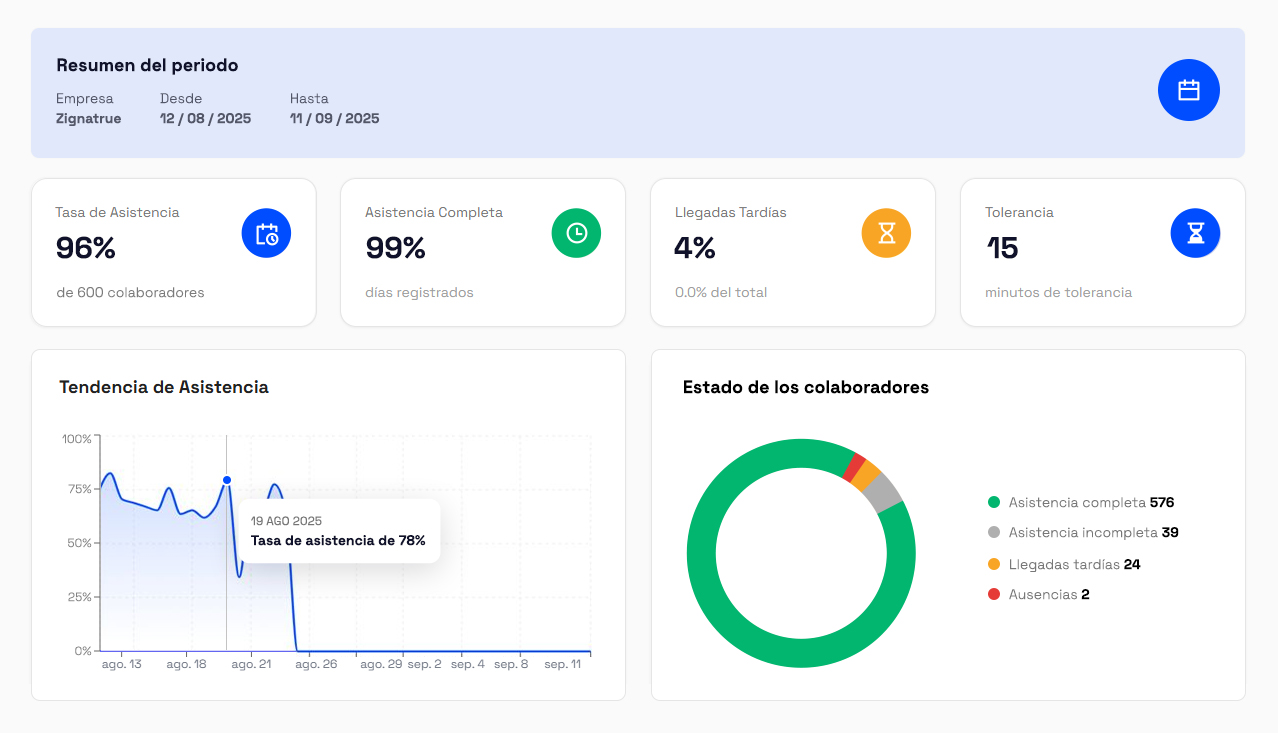Select the red Ausencias legend dot

click(994, 594)
